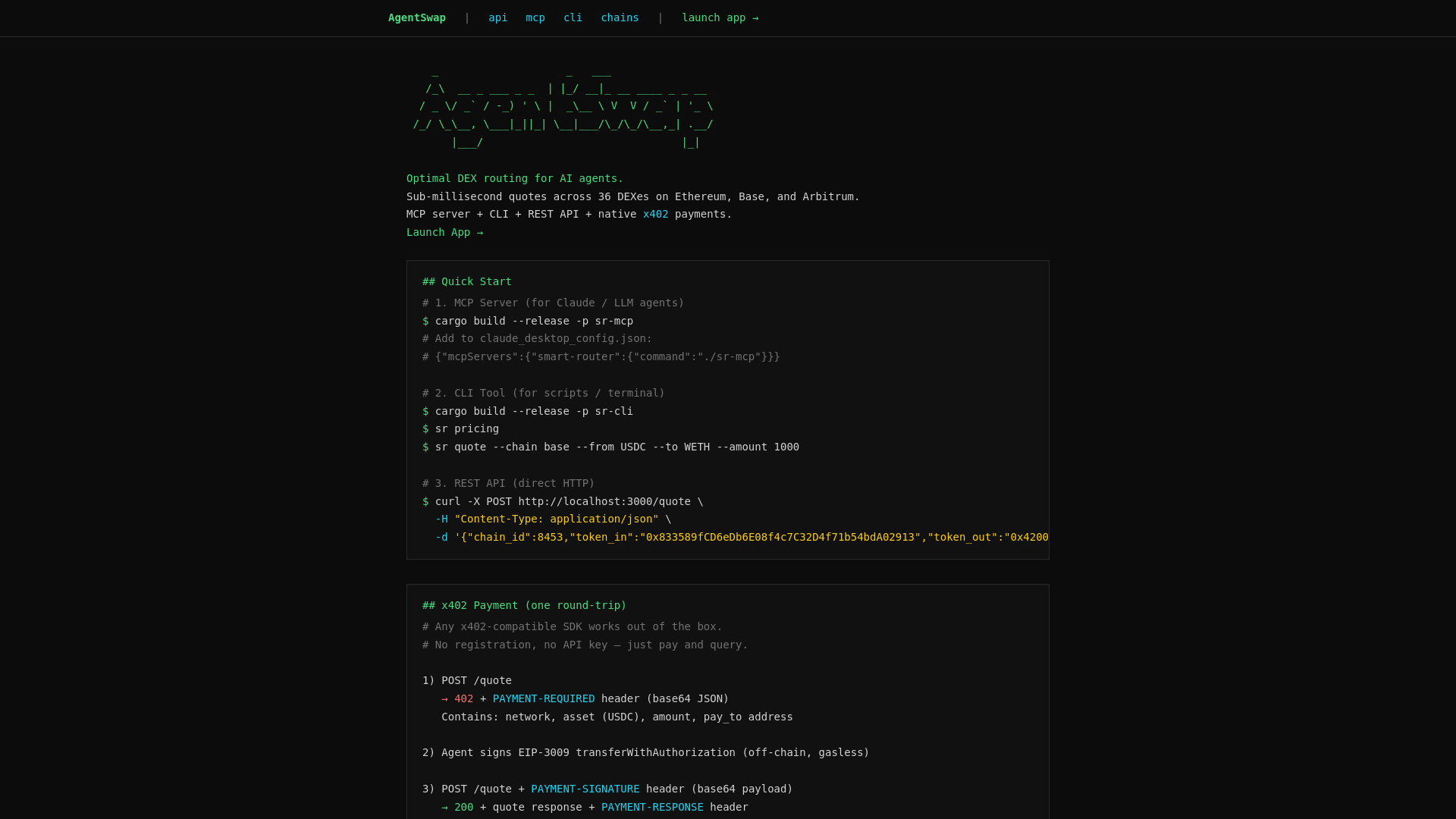Open the AgentSwap home link
The height and width of the screenshot is (819, 1456).
(x=416, y=17)
